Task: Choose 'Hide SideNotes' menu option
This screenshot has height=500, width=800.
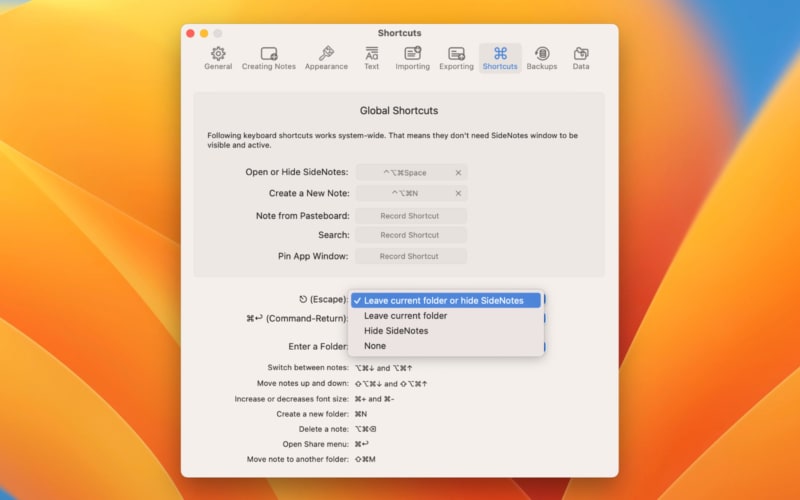Action: coord(446,331)
